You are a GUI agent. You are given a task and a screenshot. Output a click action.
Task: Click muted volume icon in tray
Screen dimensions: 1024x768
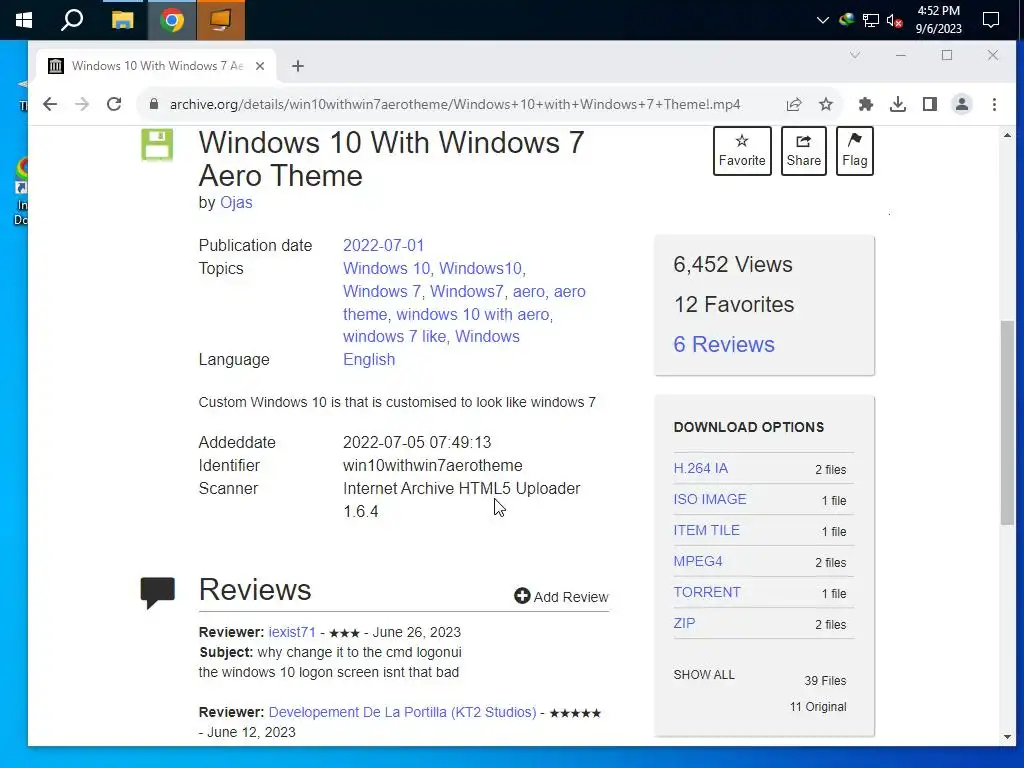click(894, 21)
